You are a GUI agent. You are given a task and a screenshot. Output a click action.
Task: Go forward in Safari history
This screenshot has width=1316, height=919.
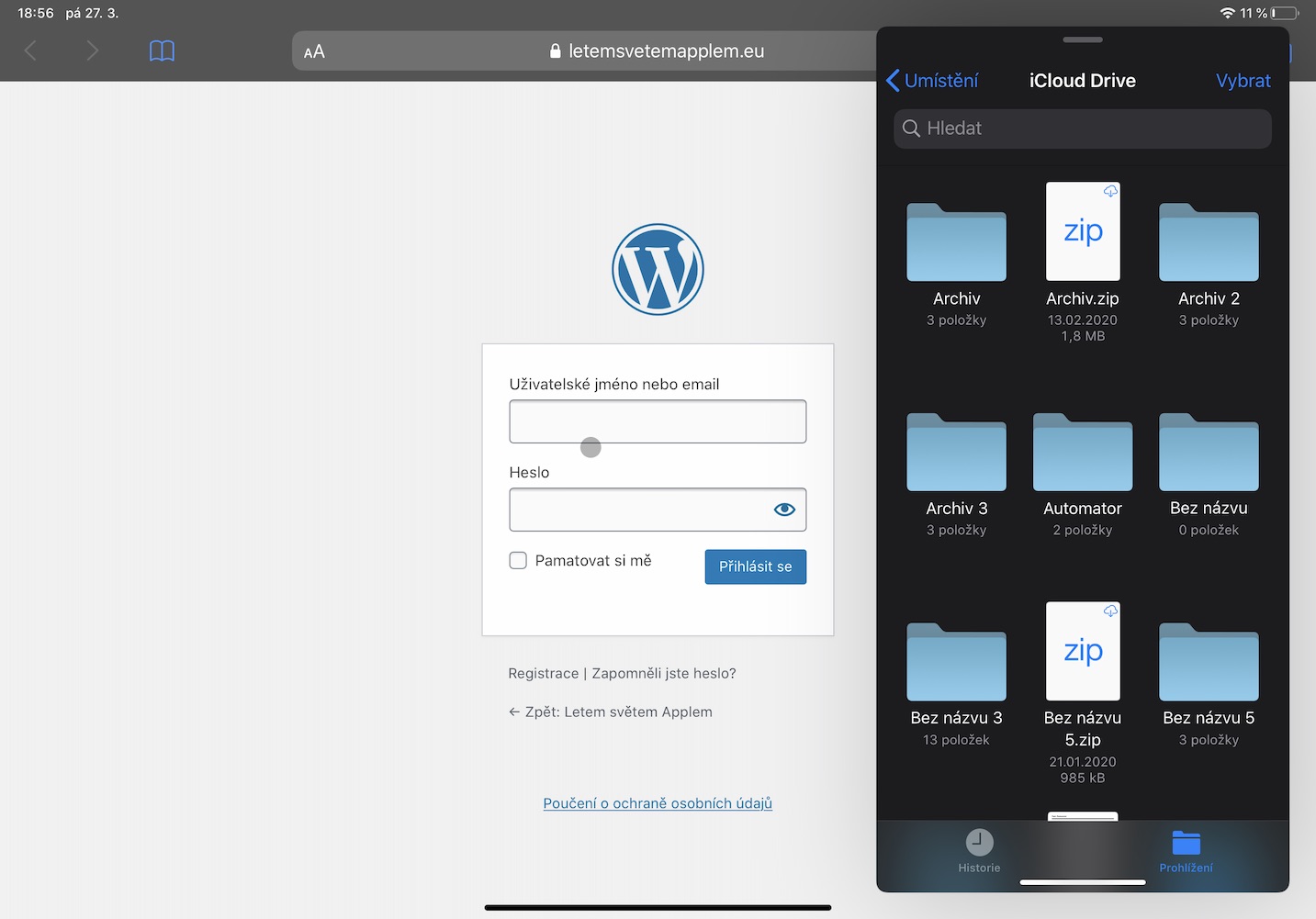coord(92,50)
